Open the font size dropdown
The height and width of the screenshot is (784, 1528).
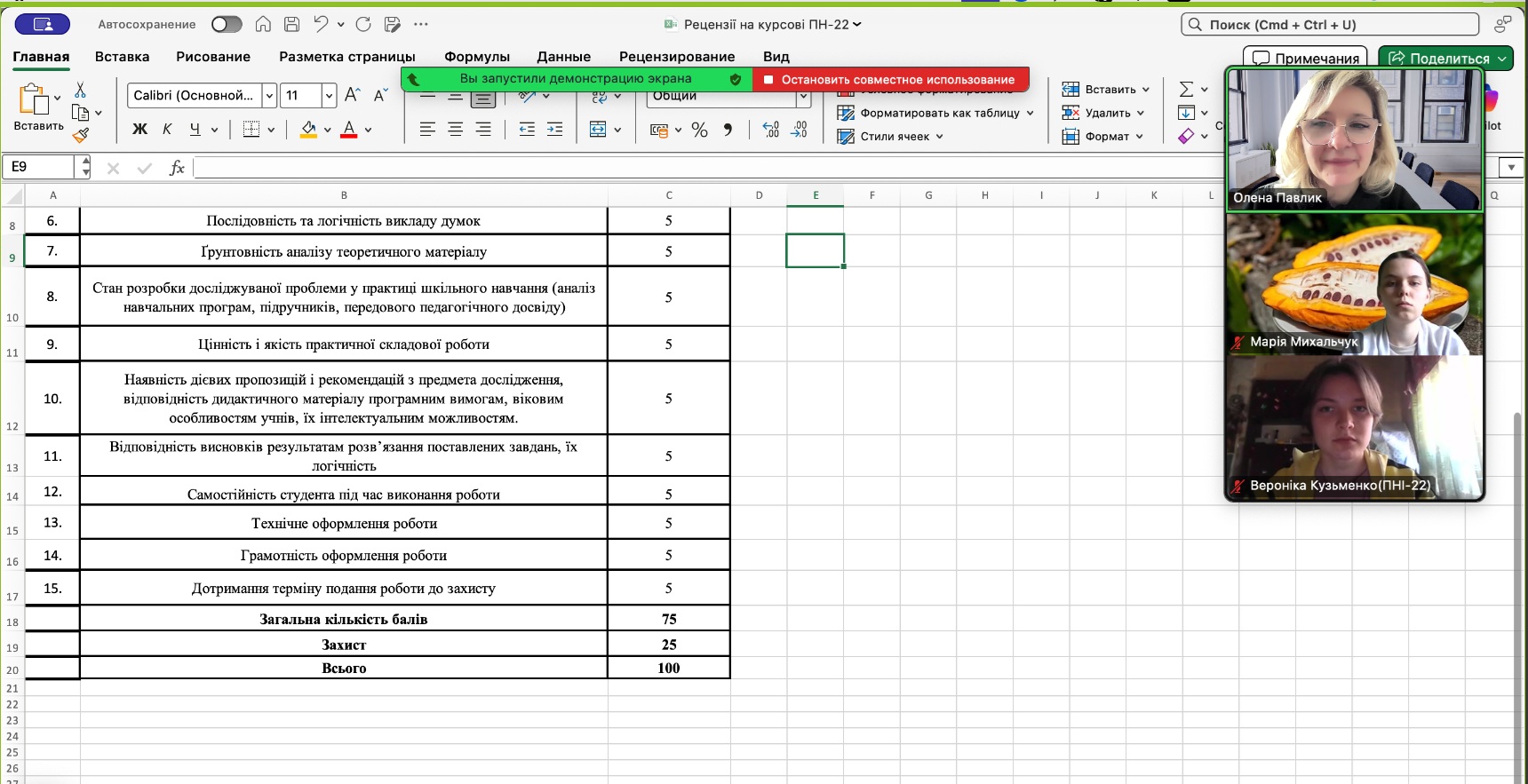pyautogui.click(x=329, y=95)
